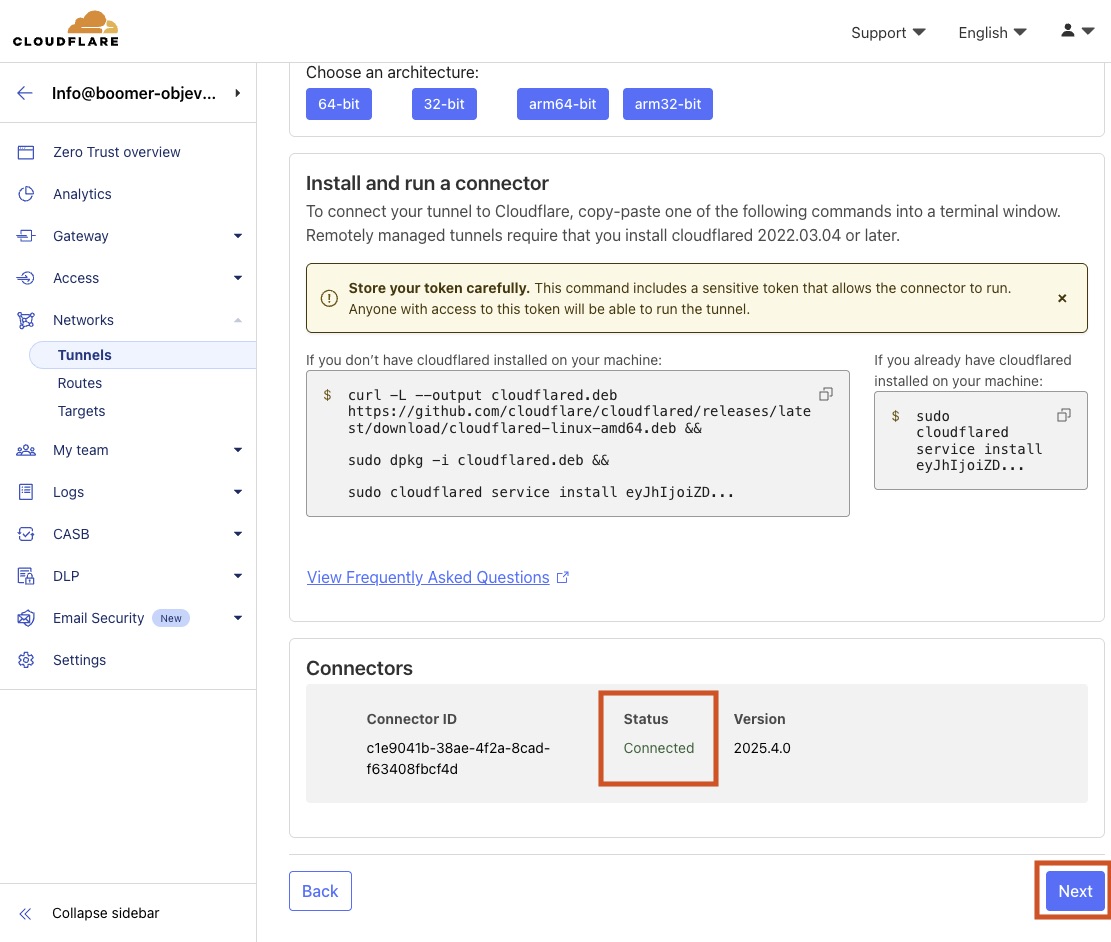Open the Support dropdown
The width and height of the screenshot is (1111, 942).
coord(887,32)
